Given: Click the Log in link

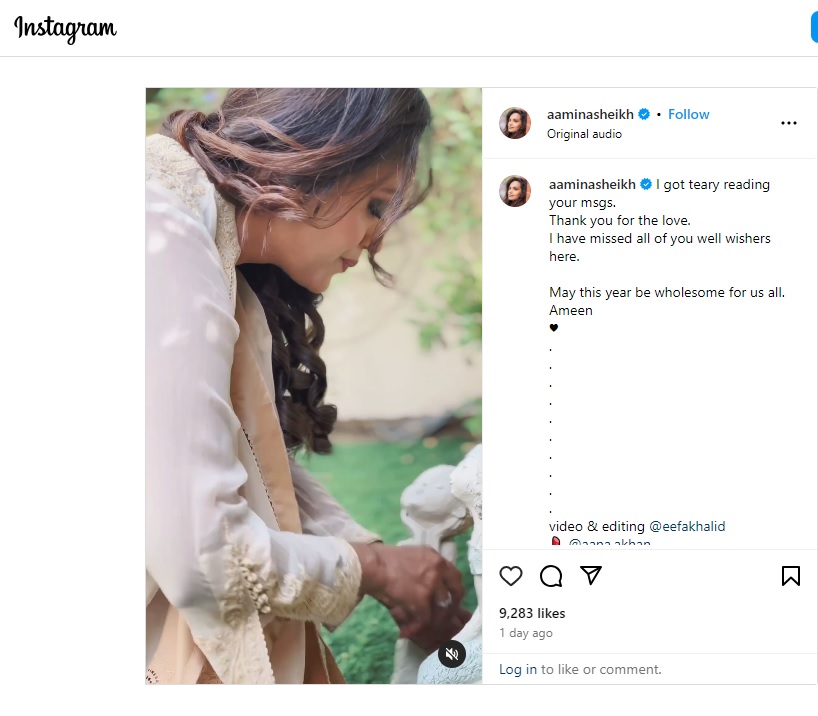Looking at the screenshot, I should pos(518,669).
